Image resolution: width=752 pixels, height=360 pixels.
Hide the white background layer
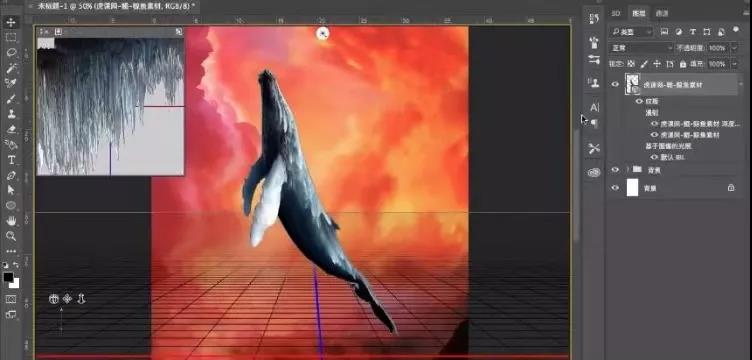click(615, 187)
